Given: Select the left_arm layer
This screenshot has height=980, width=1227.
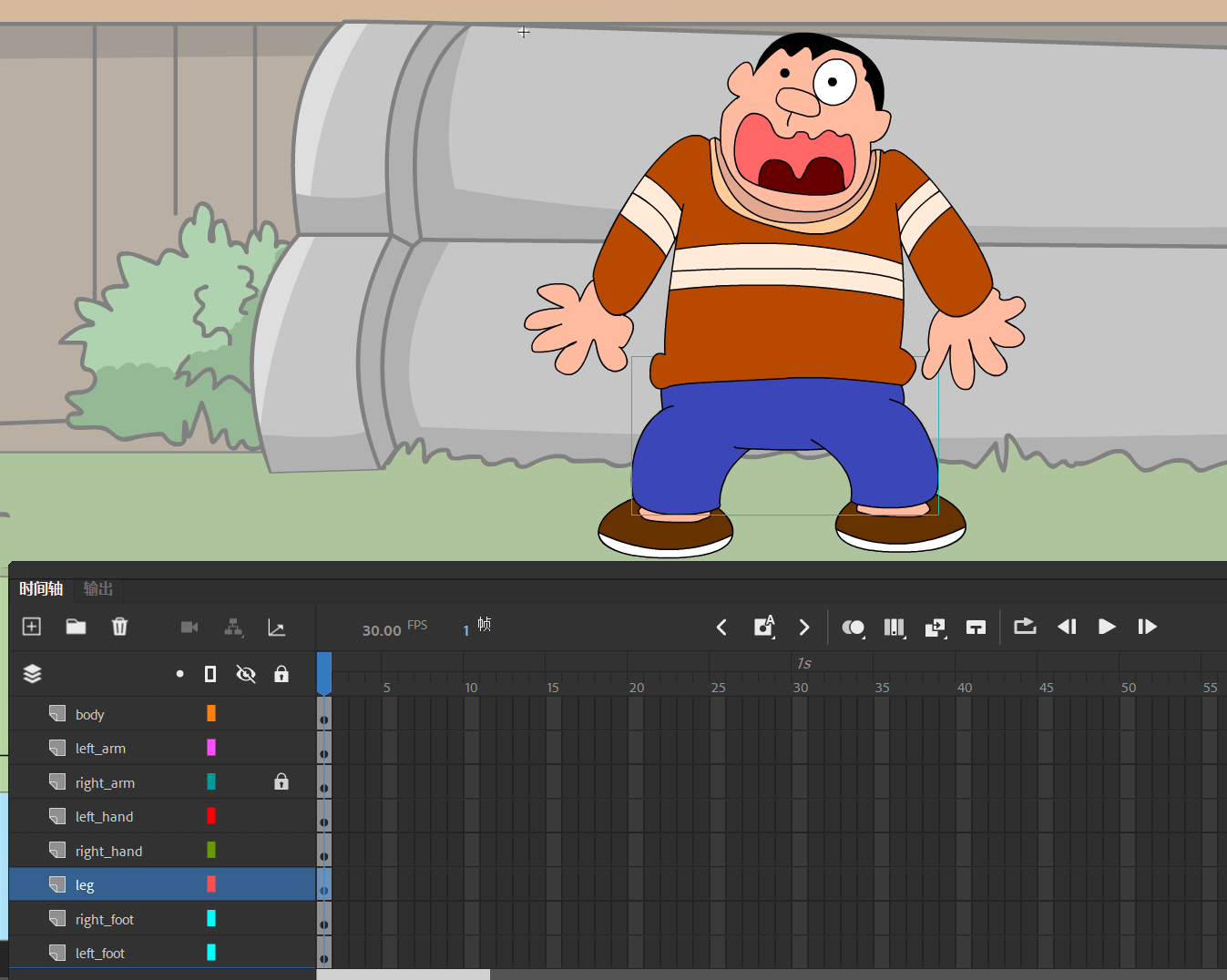Looking at the screenshot, I should [162, 748].
